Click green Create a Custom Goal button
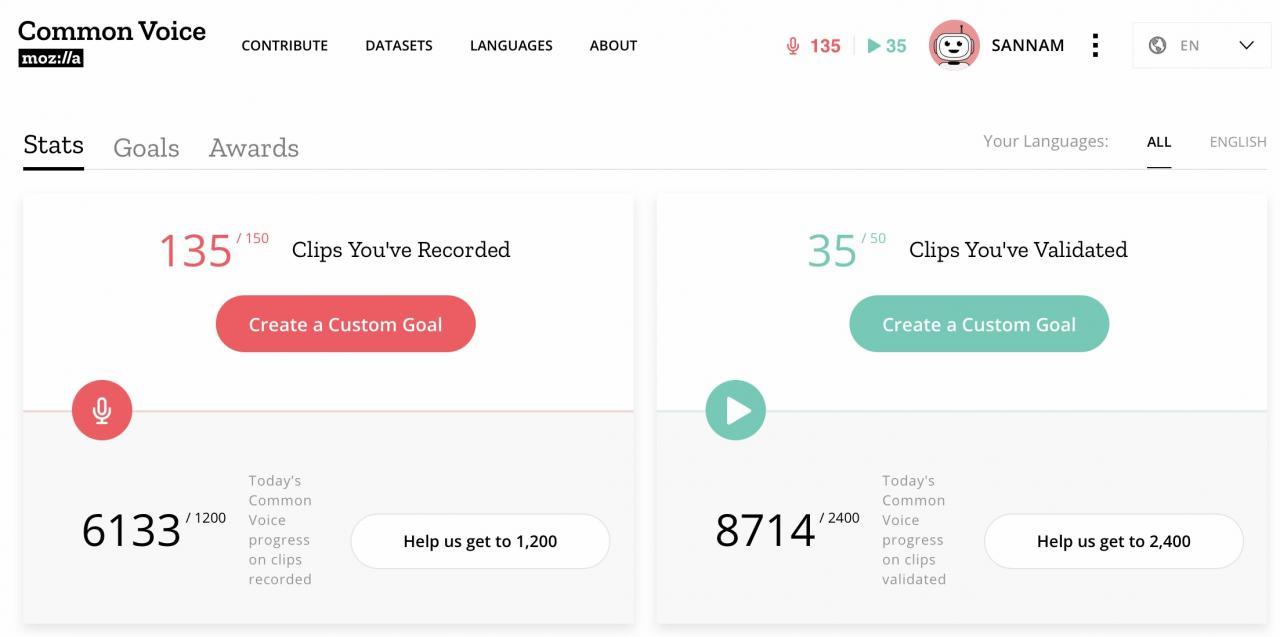Image resolution: width=1280 pixels, height=637 pixels. [979, 324]
